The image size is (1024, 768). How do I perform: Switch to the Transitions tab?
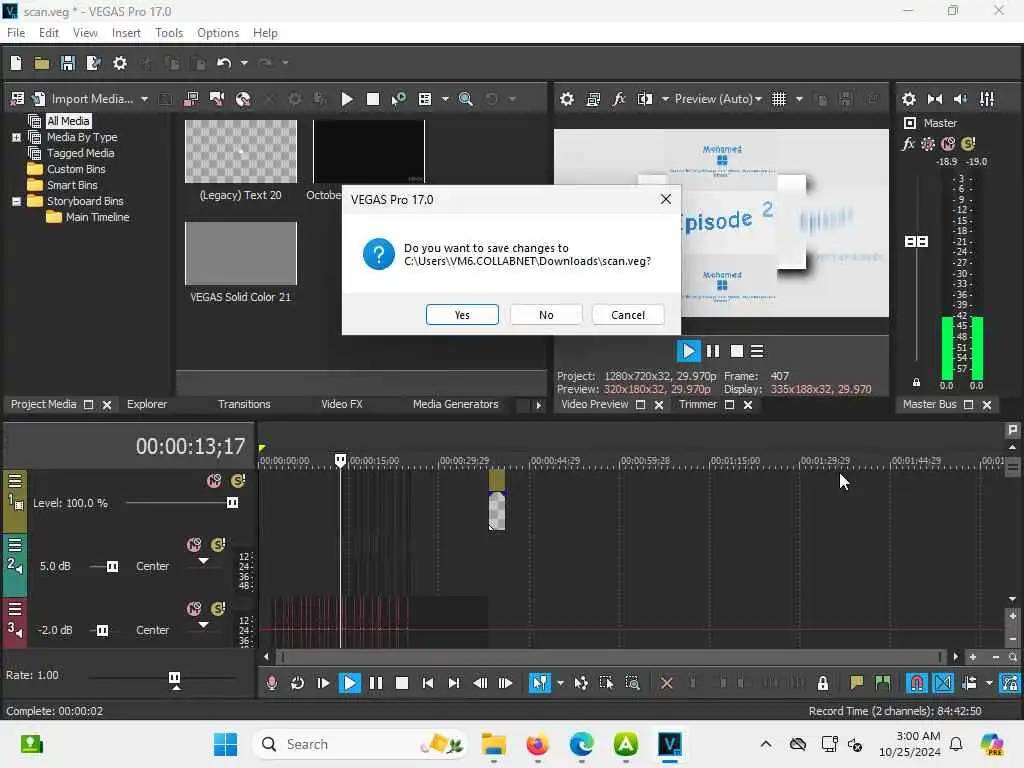coord(244,404)
